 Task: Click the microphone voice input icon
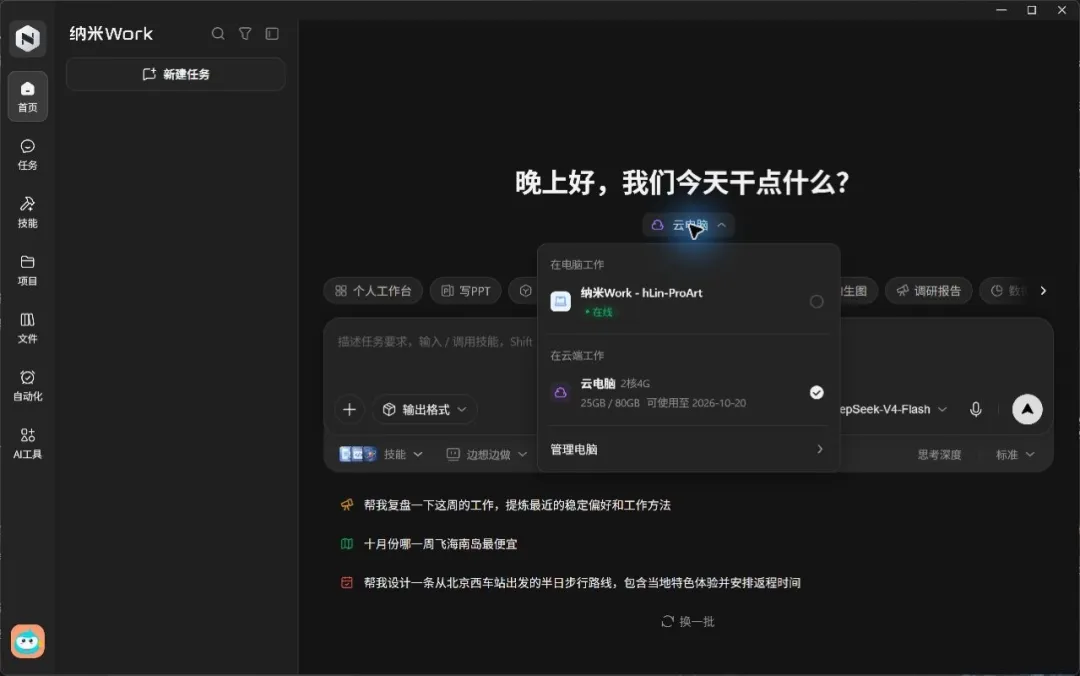click(x=975, y=409)
